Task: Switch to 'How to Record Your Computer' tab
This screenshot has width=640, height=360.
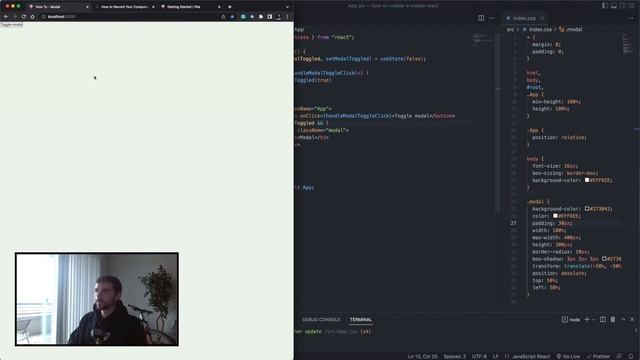Action: point(124,7)
